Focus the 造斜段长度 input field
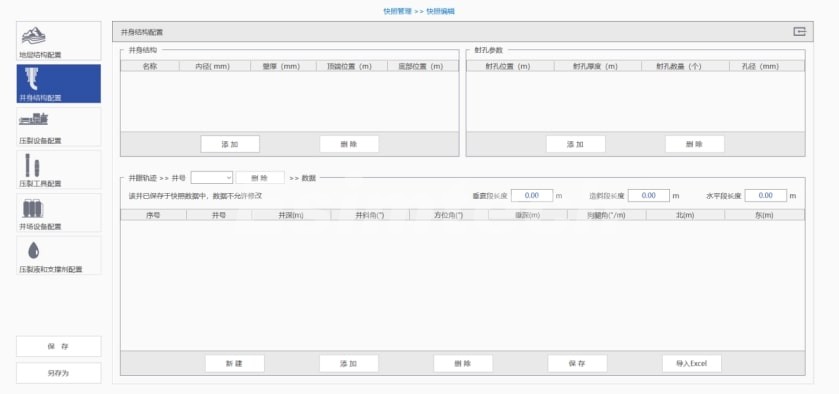The image size is (839, 394). 649,195
